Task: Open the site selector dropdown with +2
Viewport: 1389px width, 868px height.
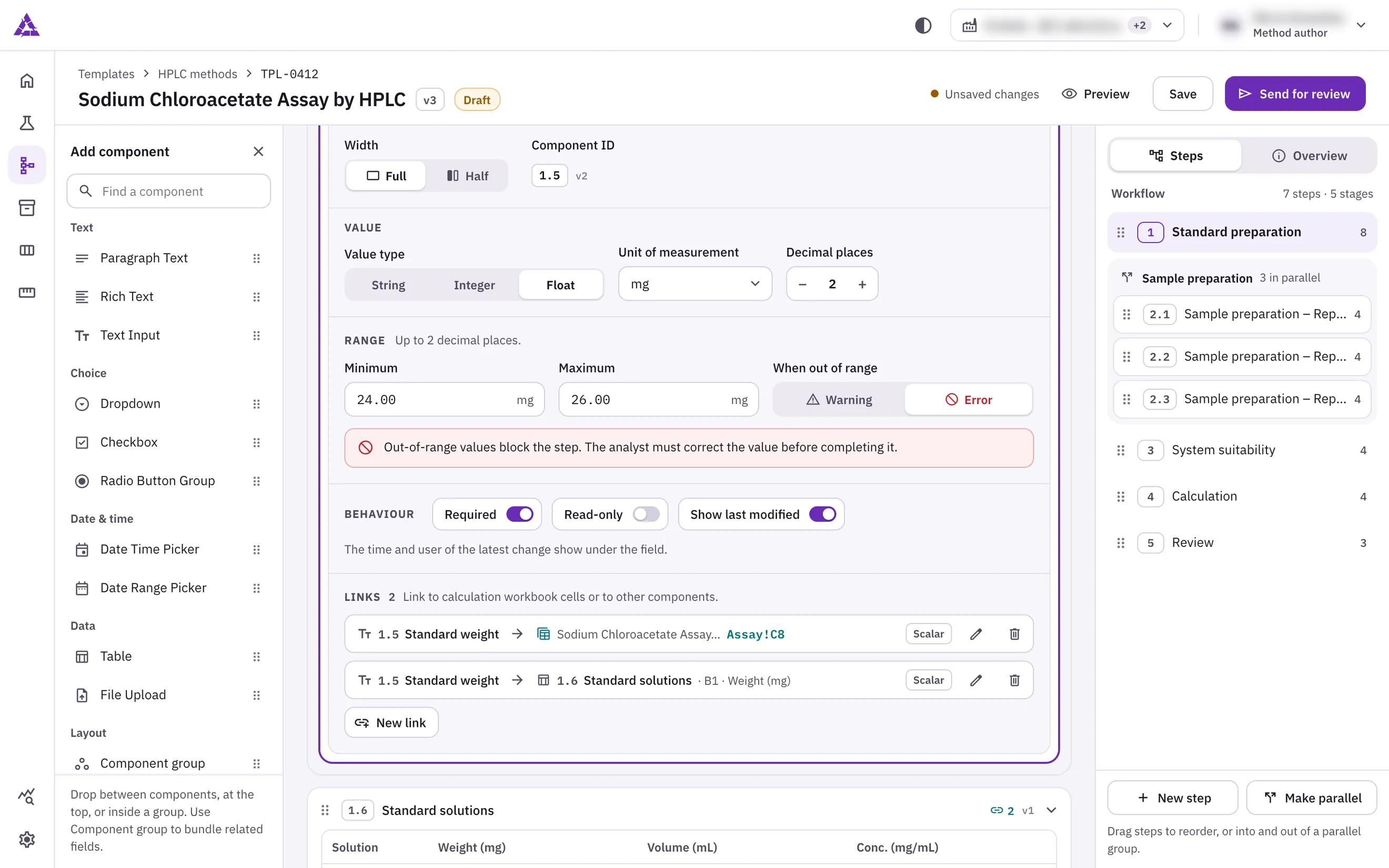Action: coord(1067,25)
